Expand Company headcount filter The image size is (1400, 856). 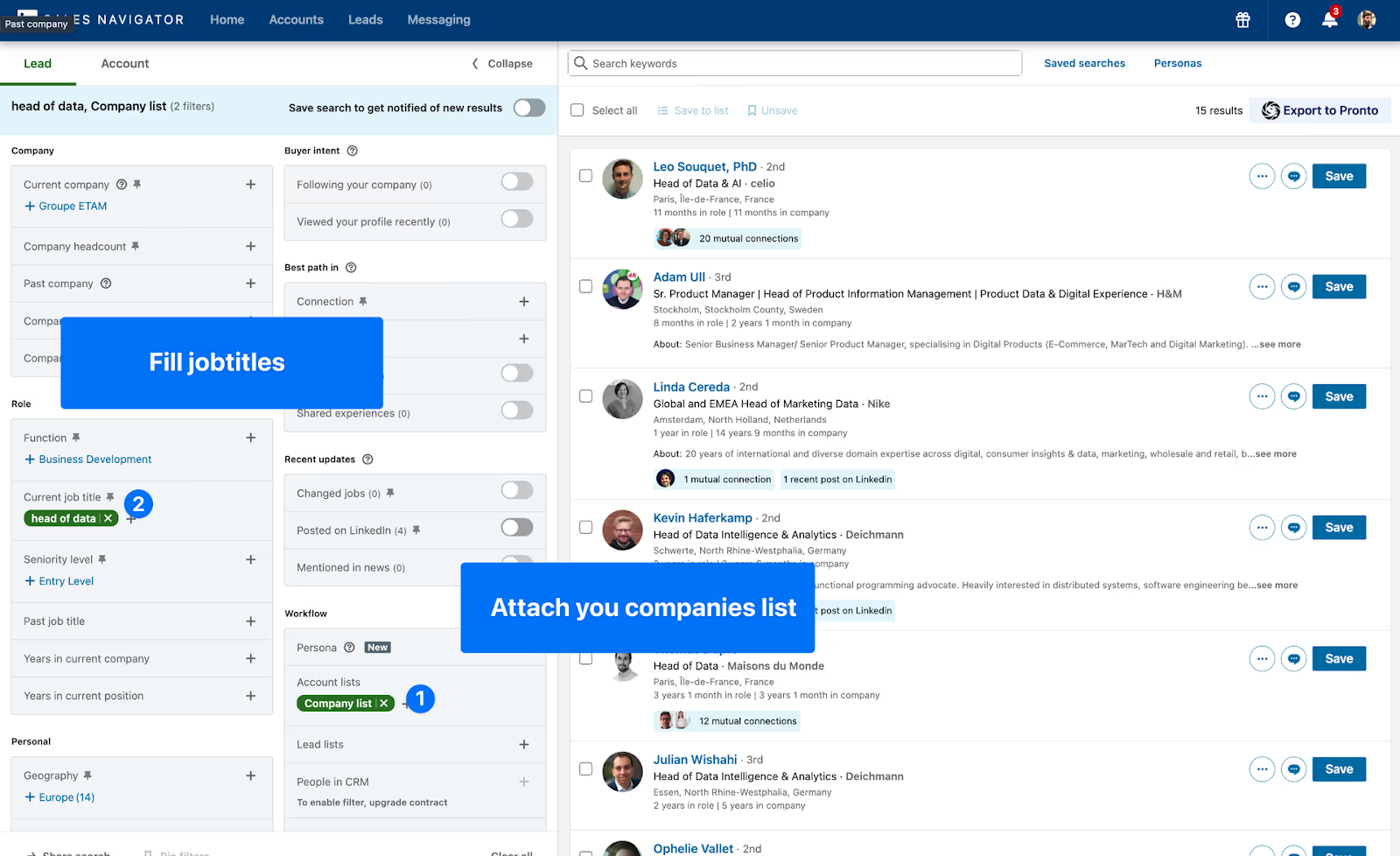point(251,247)
